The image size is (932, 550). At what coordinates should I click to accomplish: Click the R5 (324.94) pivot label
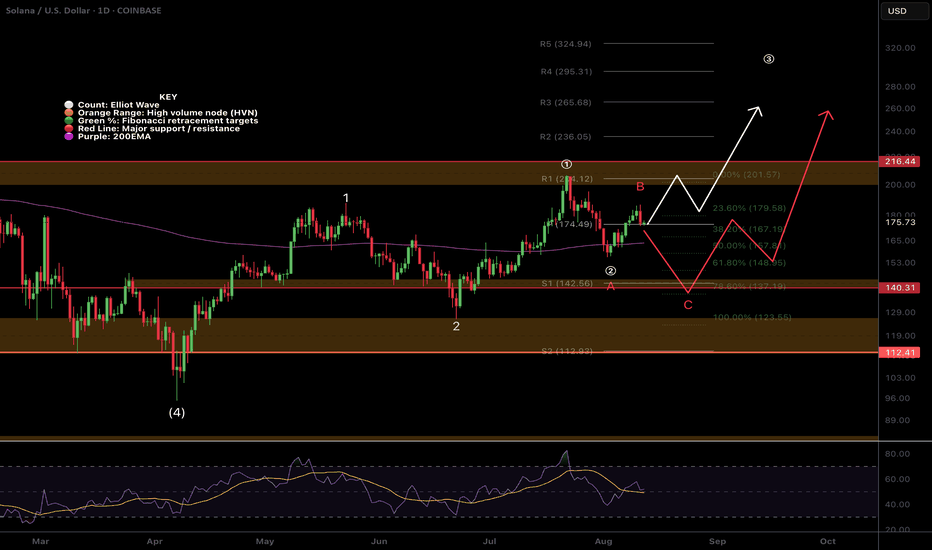coord(565,44)
